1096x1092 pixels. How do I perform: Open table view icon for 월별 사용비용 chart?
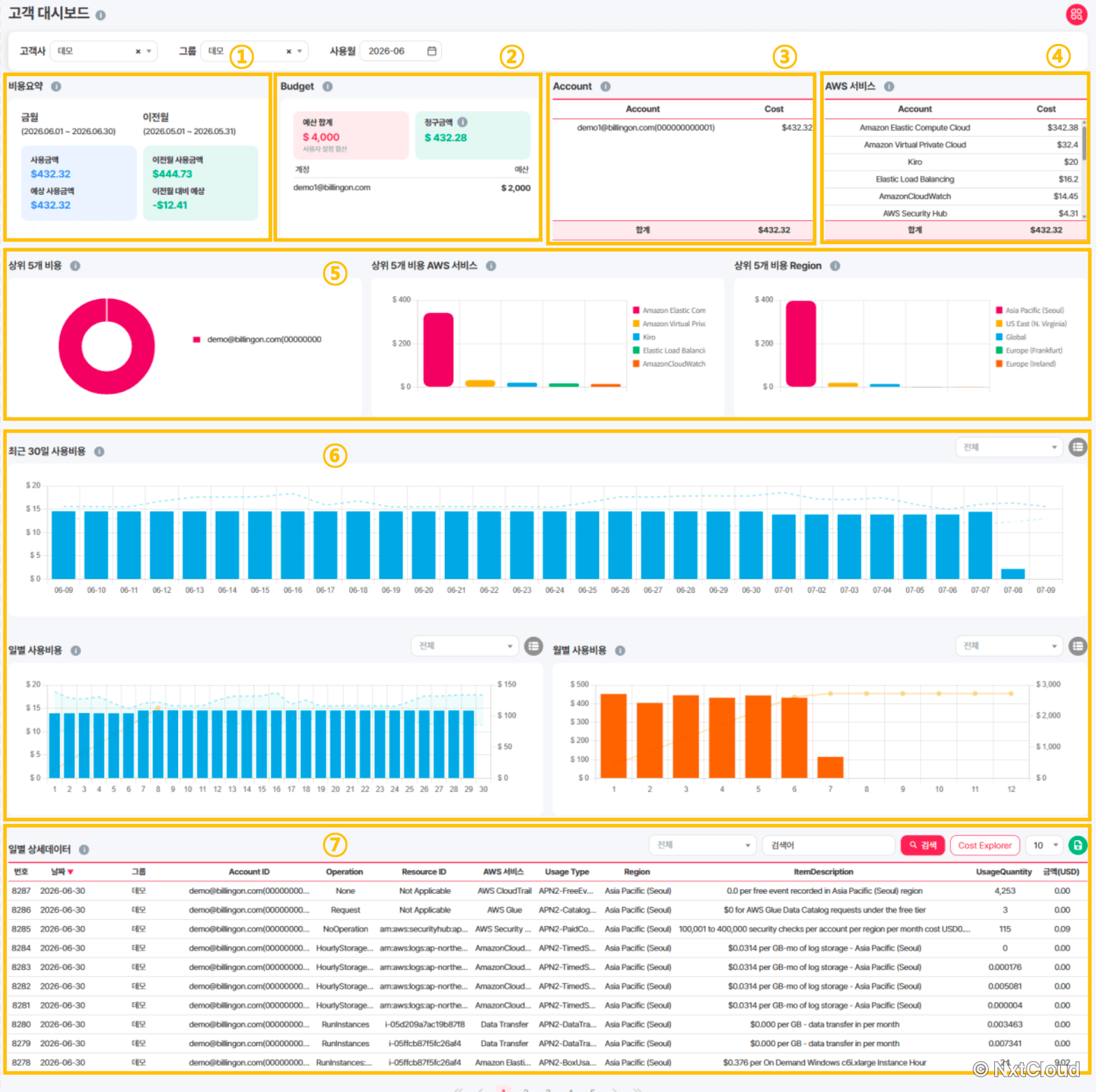point(1077,646)
